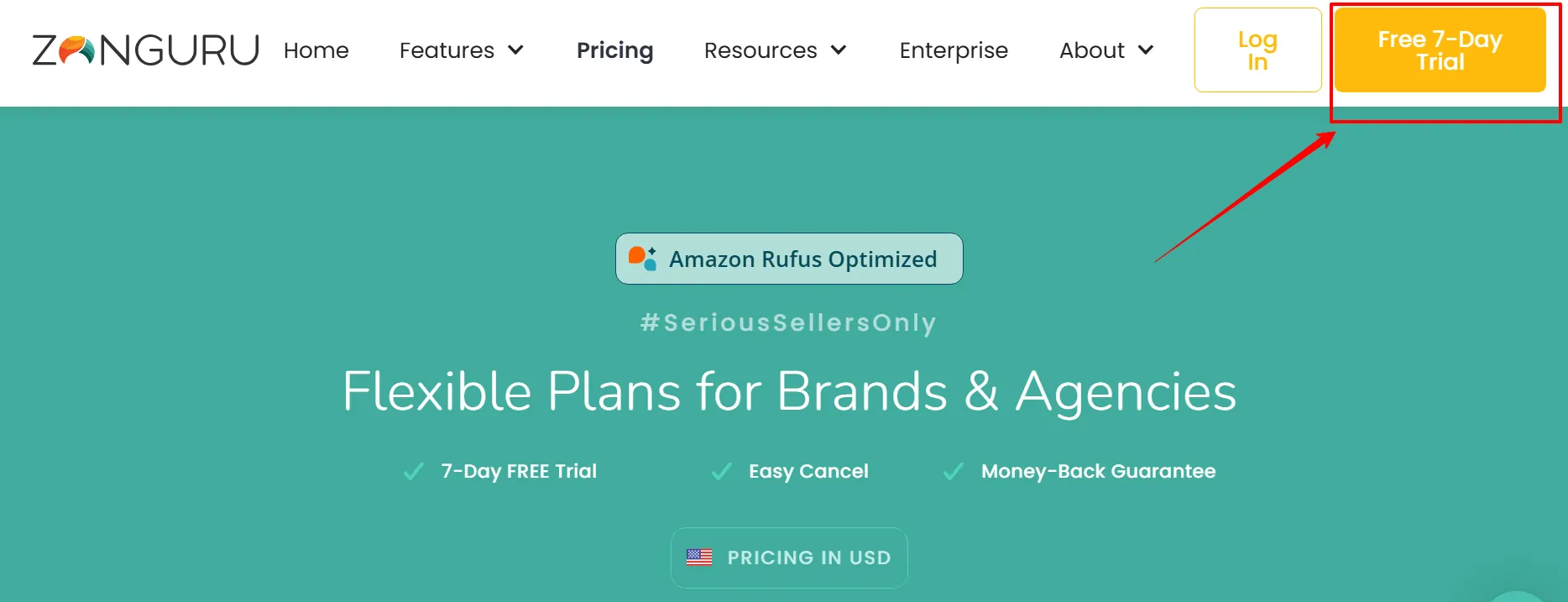
Task: Open the About dropdown arrow
Action: [1146, 50]
